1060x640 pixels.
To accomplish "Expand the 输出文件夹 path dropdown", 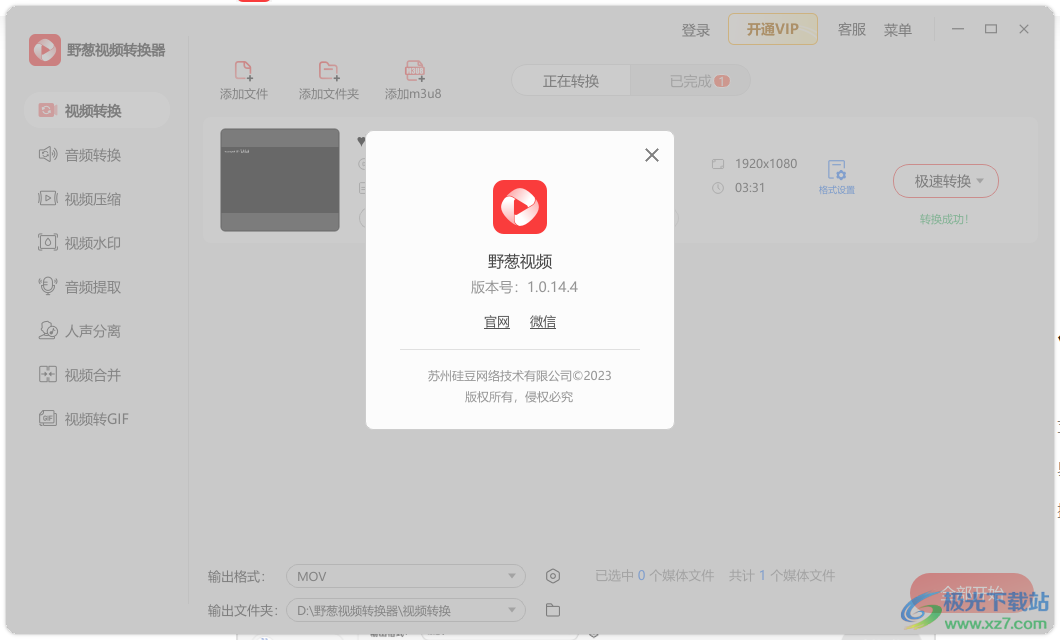I will pos(406,611).
